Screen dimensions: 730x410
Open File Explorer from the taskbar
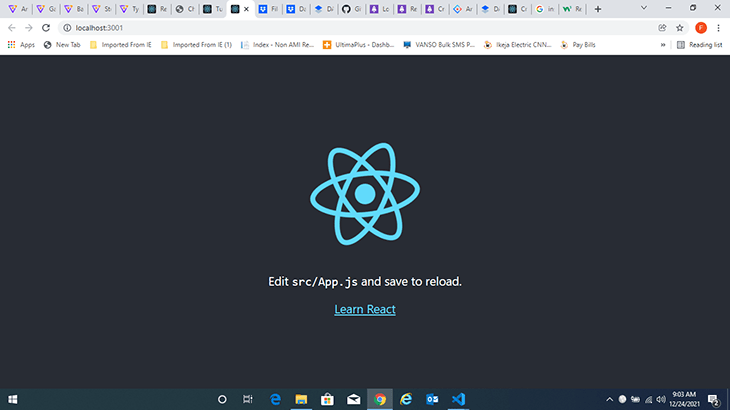click(301, 399)
